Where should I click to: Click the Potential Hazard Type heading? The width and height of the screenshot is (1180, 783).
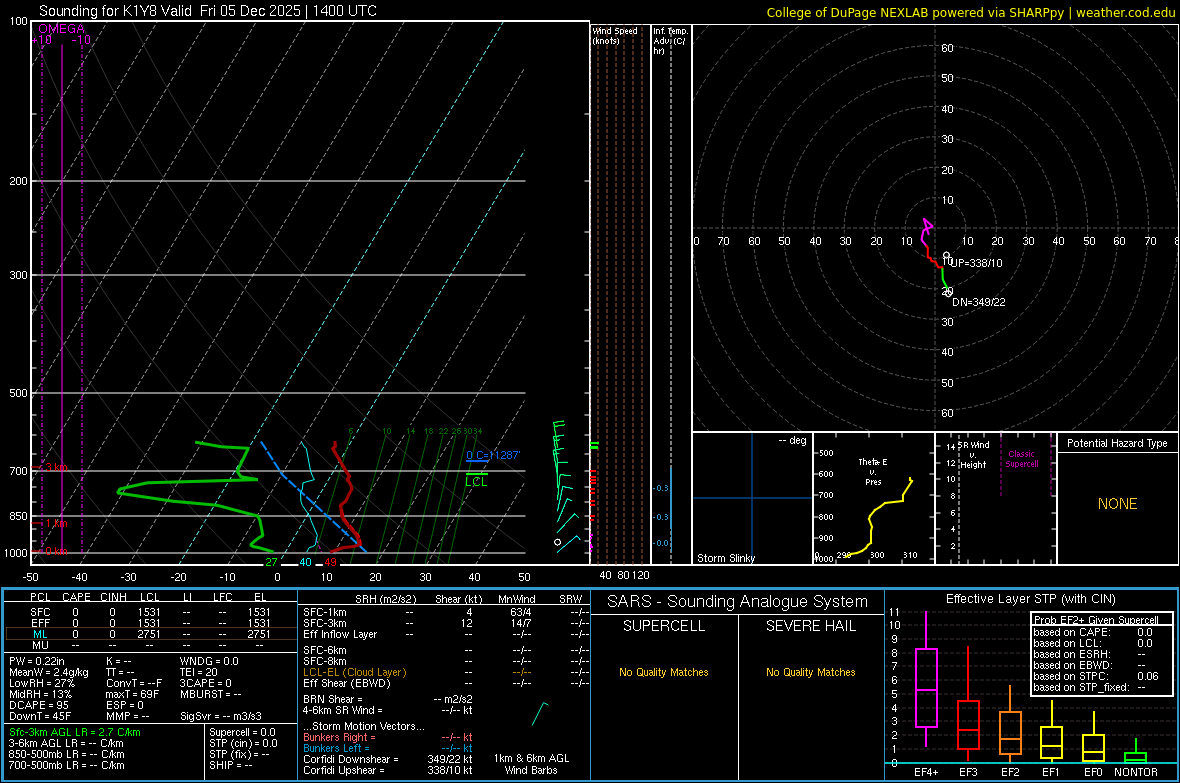(1117, 443)
